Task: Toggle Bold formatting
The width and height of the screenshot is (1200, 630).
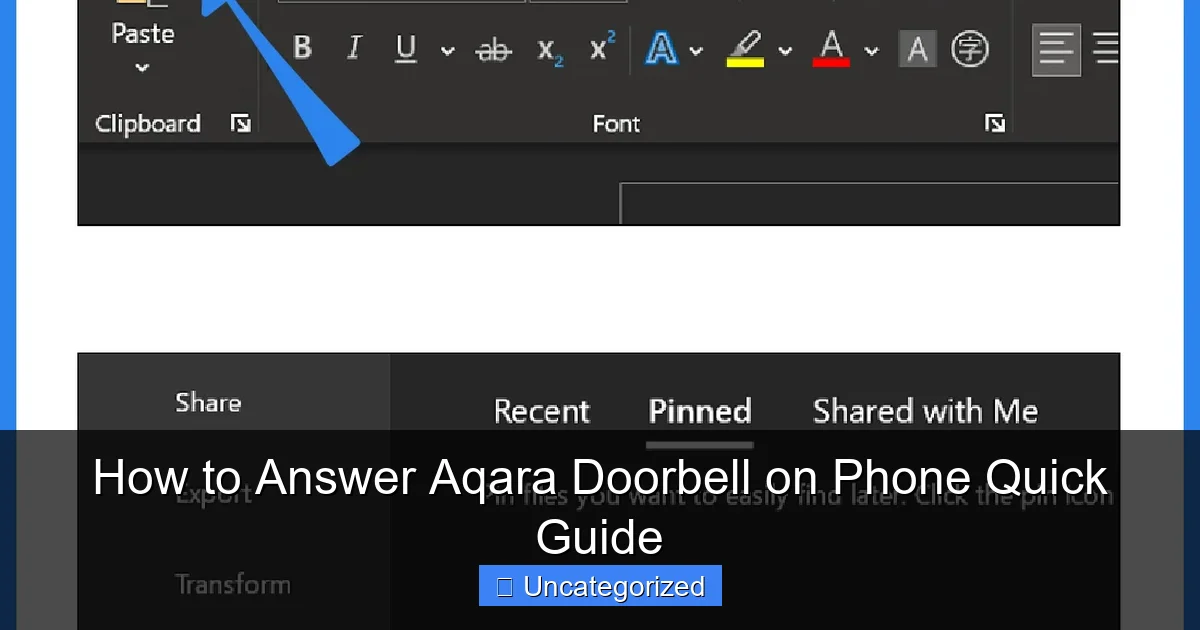Action: point(302,48)
